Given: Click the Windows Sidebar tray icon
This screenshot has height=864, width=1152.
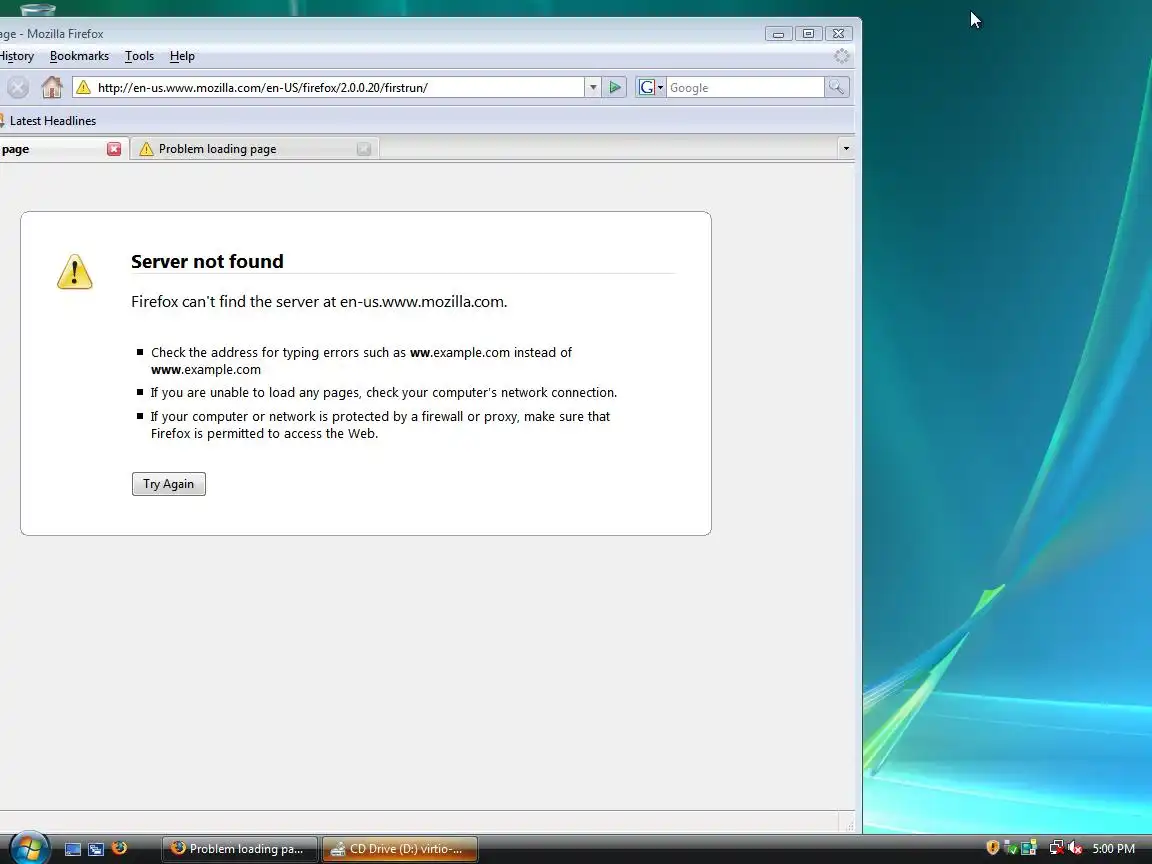Looking at the screenshot, I should pos(1029,848).
